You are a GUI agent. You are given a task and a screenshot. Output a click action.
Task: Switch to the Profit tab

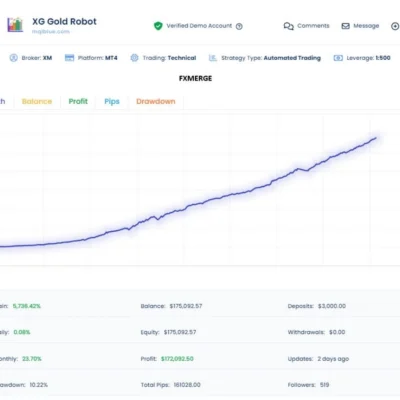click(78, 101)
